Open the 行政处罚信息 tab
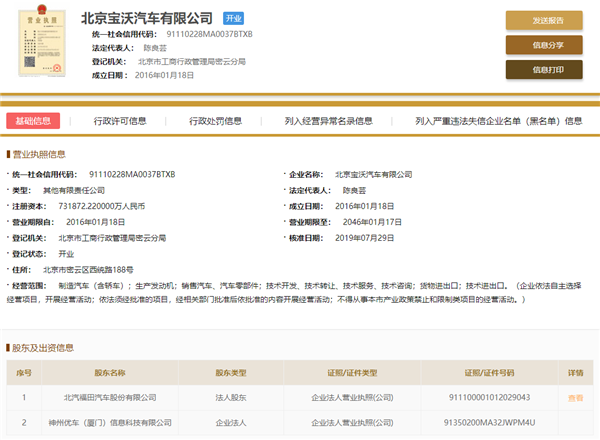The height and width of the screenshot is (440, 600). coord(215,121)
